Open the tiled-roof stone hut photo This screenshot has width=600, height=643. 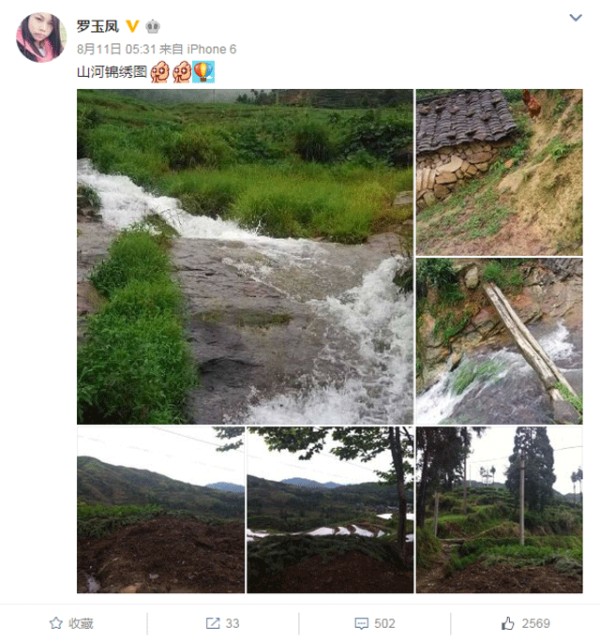pyautogui.click(x=498, y=172)
